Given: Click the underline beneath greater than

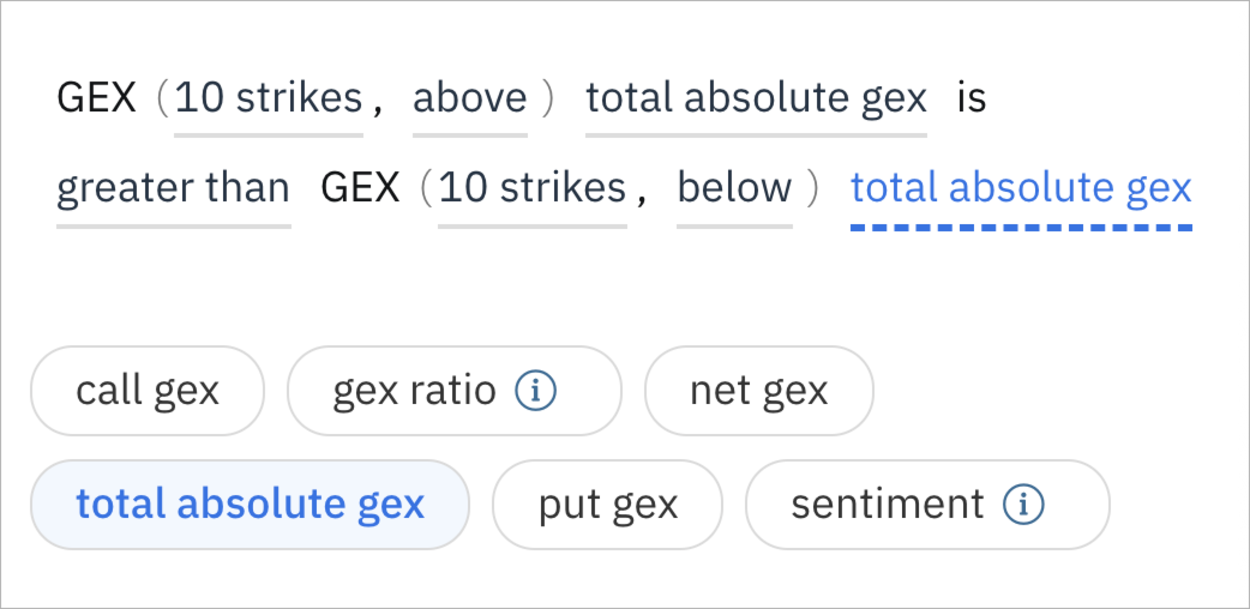Looking at the screenshot, I should [x=173, y=225].
